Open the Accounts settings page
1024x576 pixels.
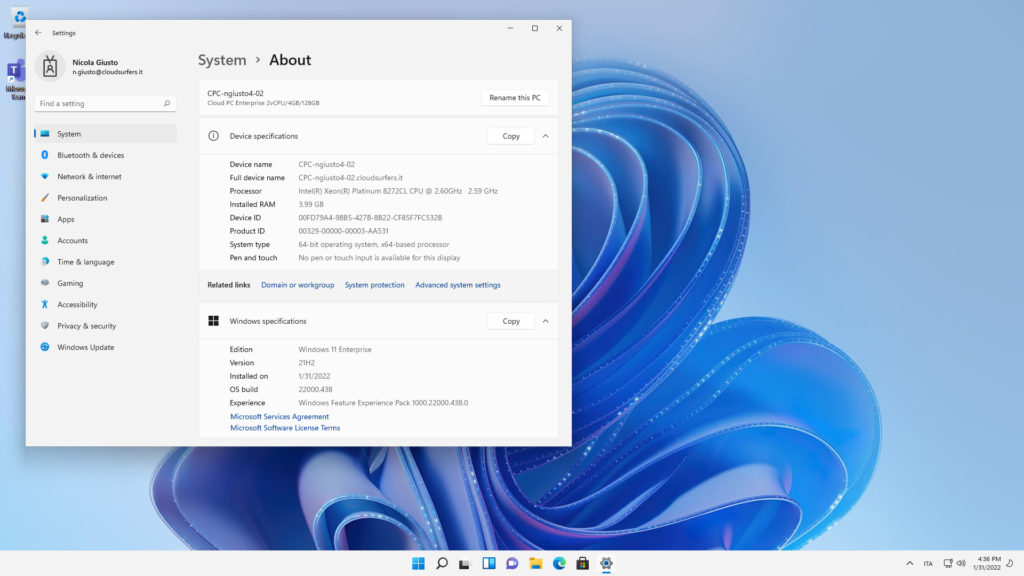pyautogui.click(x=105, y=240)
